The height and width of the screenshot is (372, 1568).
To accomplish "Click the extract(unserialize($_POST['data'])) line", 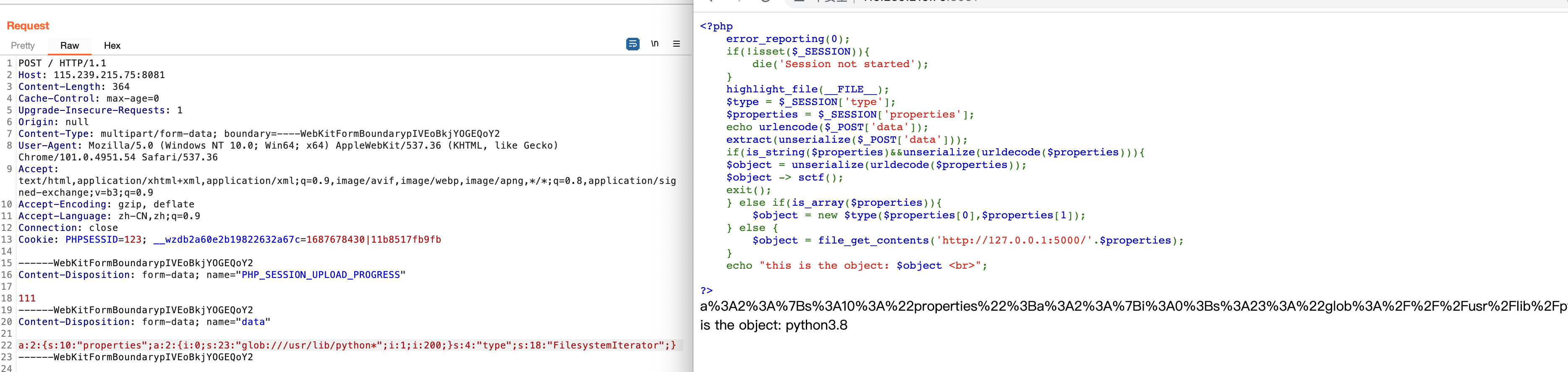I will [847, 139].
